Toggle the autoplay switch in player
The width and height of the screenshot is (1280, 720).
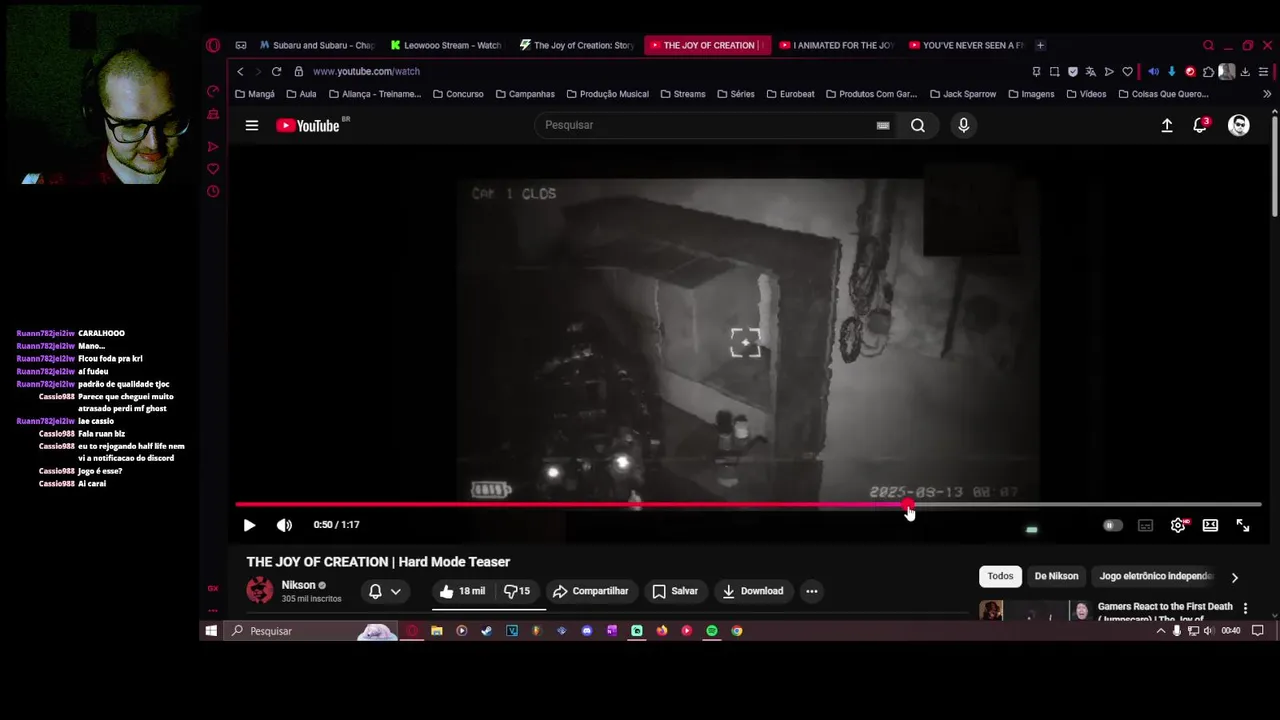click(x=1112, y=525)
